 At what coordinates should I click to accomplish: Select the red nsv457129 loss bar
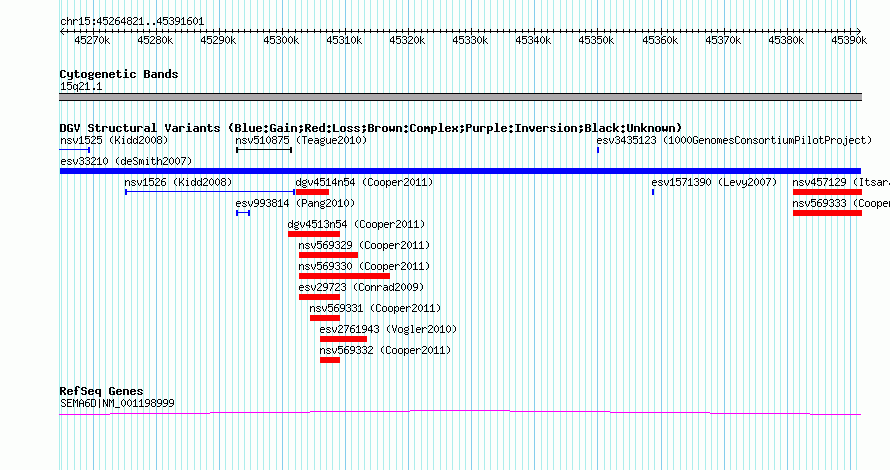pos(827,192)
